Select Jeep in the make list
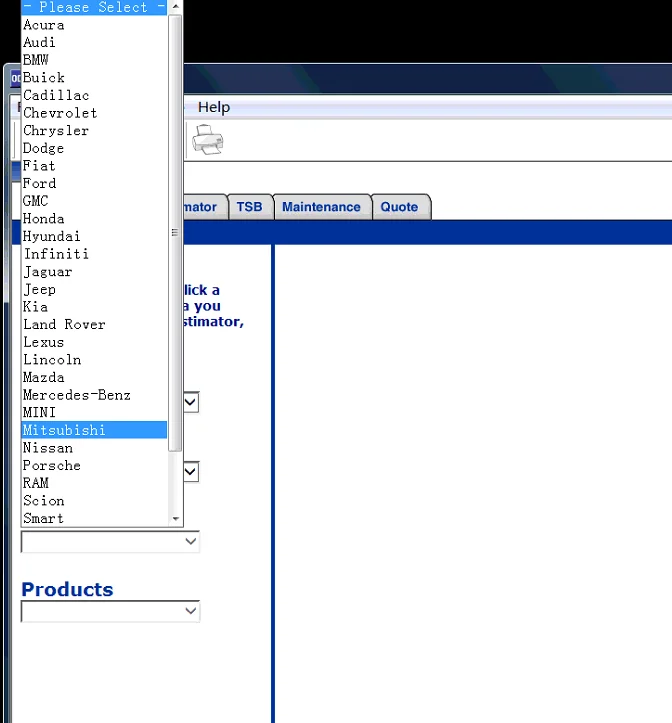Viewport: 672px width, 723px height. click(94, 289)
